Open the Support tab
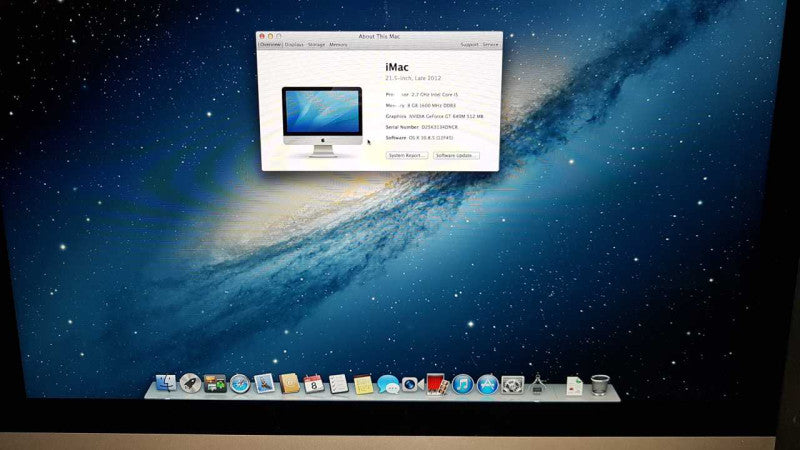 469,45
